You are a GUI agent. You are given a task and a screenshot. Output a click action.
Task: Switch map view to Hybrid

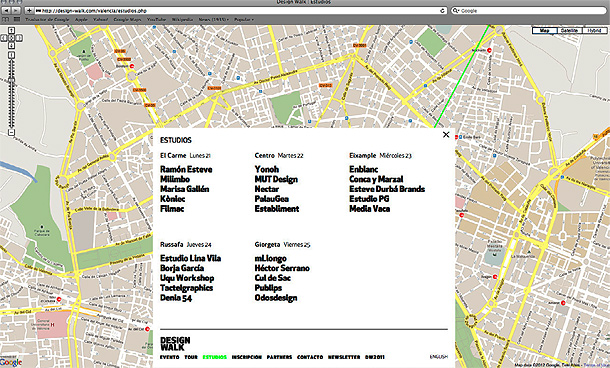(x=594, y=30)
